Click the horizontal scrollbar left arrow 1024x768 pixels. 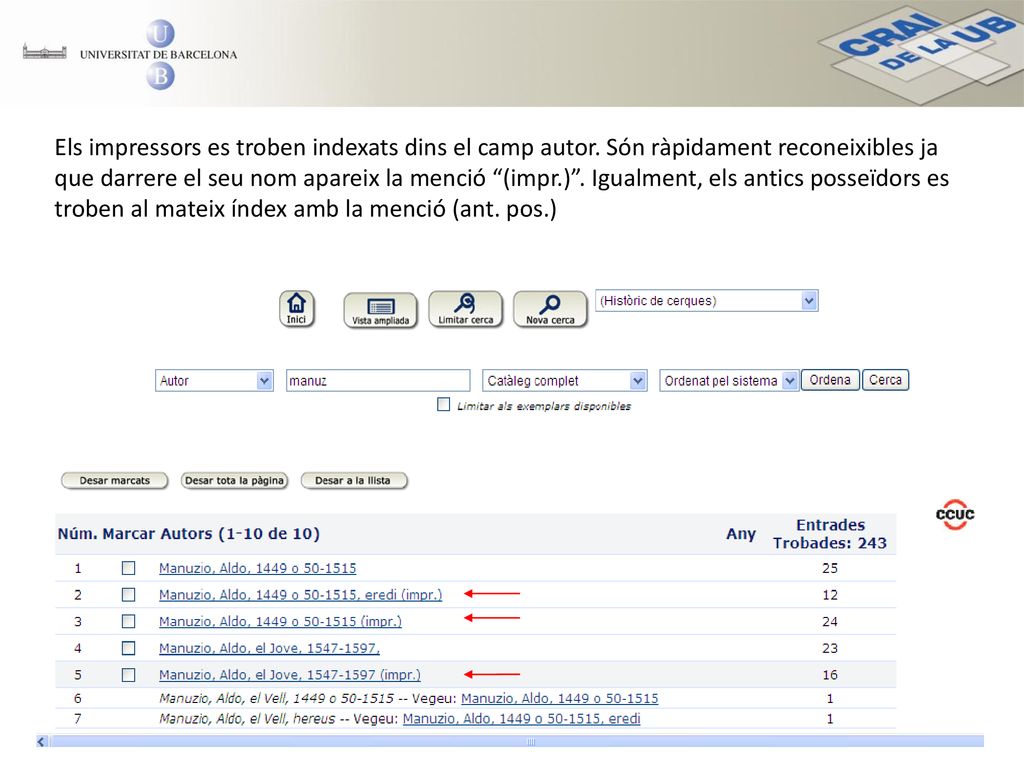click(42, 741)
